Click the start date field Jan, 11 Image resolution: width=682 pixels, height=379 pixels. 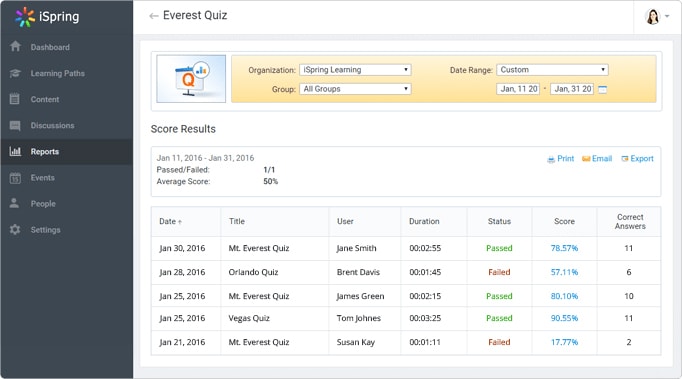[518, 89]
